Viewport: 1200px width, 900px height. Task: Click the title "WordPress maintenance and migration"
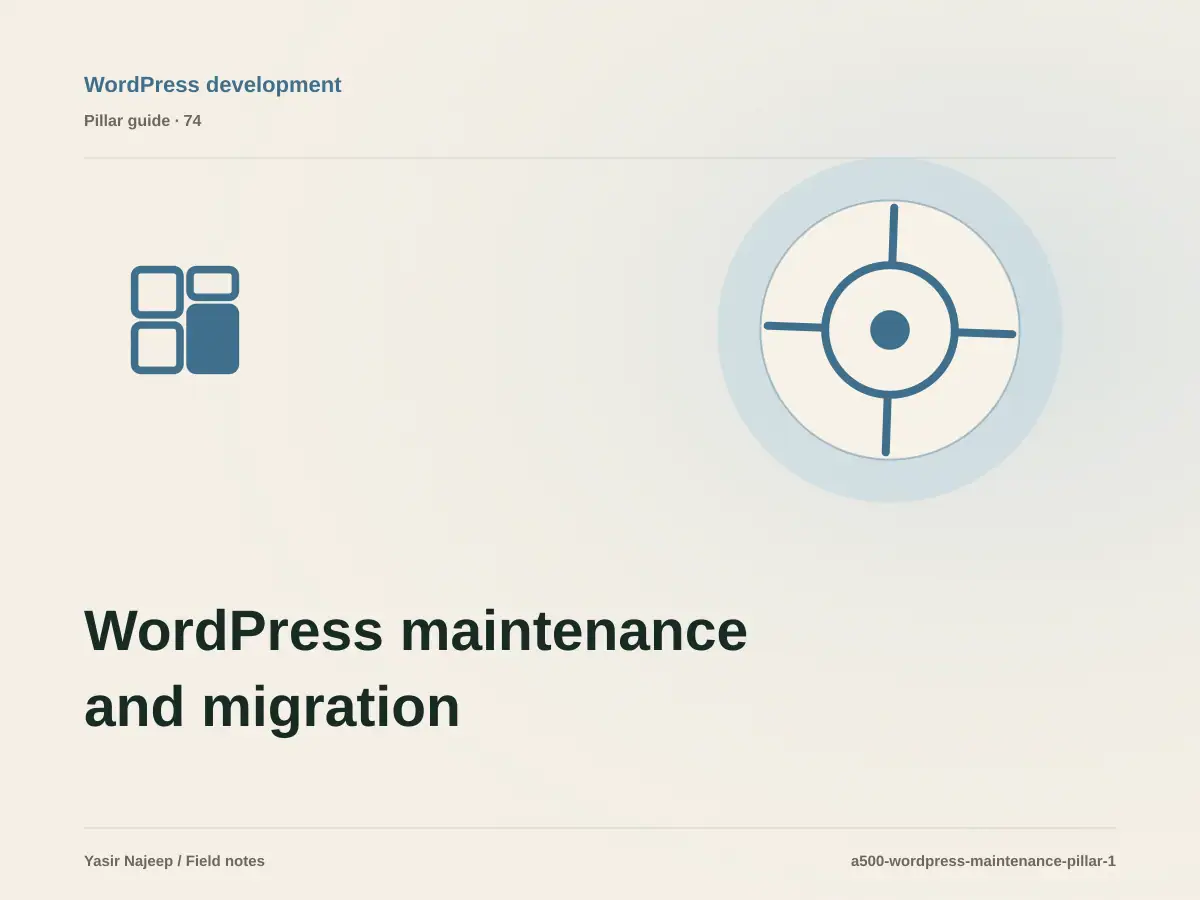pyautogui.click(x=416, y=669)
